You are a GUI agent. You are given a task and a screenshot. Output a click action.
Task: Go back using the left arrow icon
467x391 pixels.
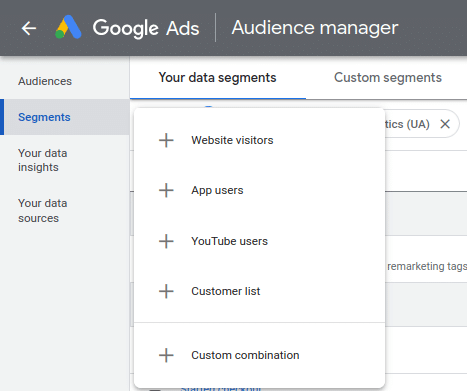click(x=29, y=28)
